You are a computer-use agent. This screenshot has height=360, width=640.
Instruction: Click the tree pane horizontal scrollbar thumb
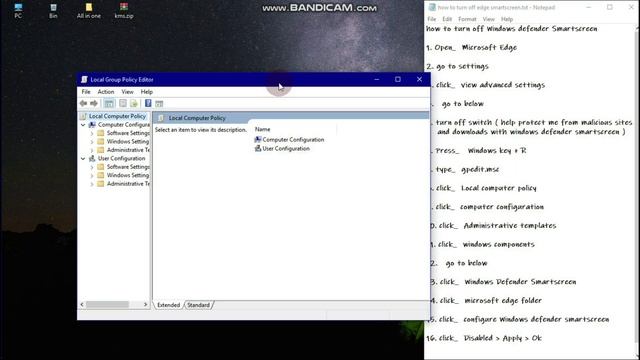[107, 304]
